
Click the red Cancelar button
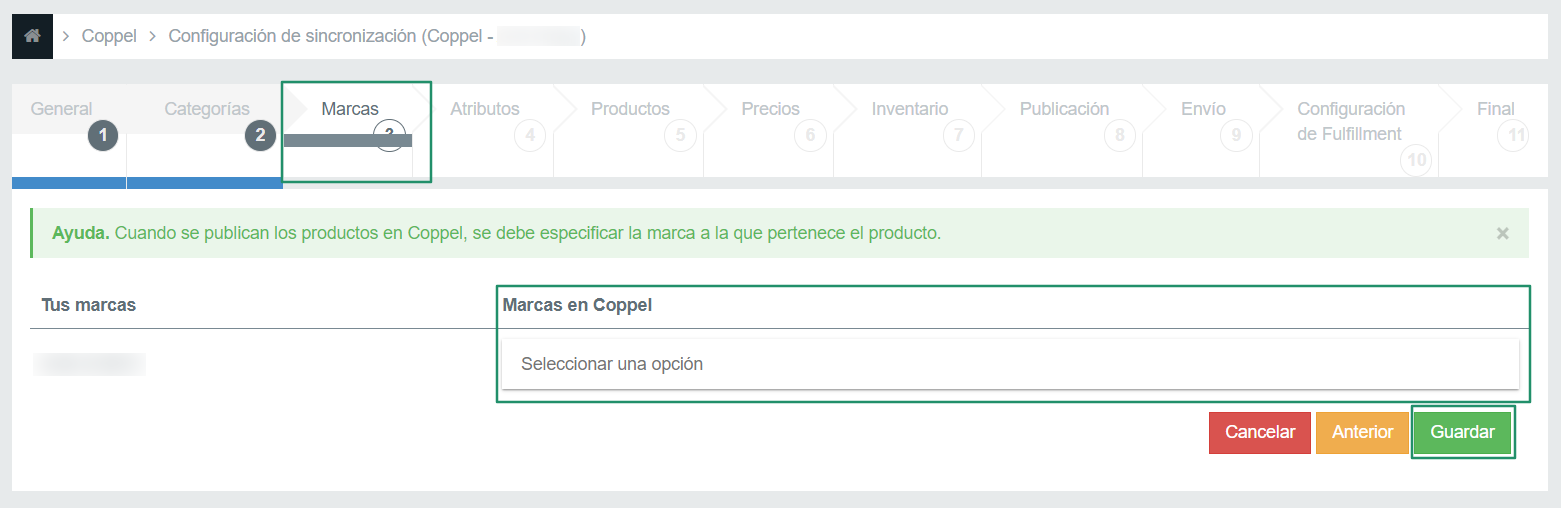click(1260, 432)
